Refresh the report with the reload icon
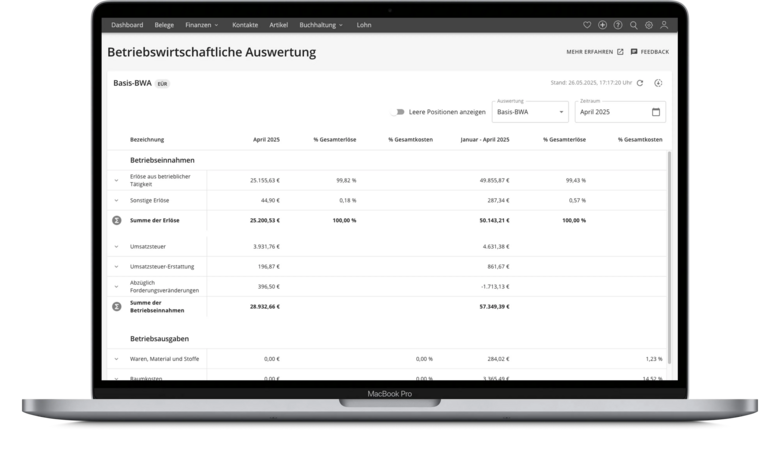Viewport: 780px width, 450px height. (x=640, y=83)
